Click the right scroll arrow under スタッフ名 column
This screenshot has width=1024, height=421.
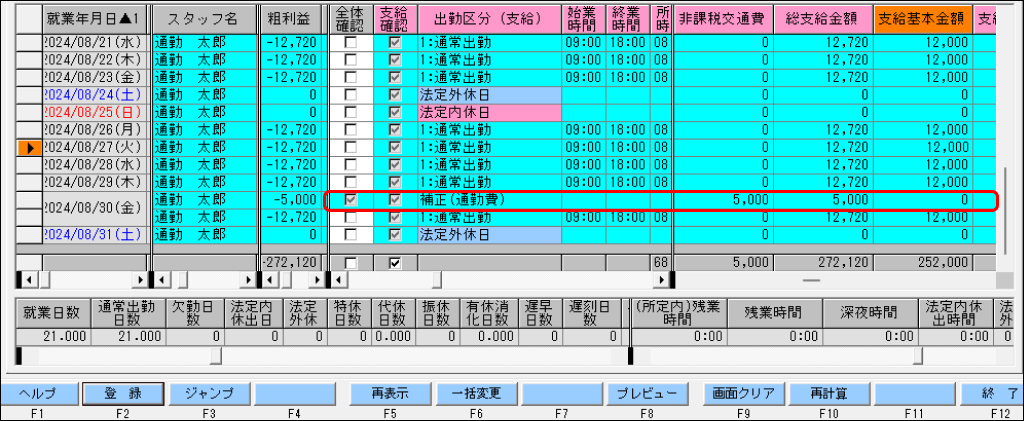pos(249,279)
